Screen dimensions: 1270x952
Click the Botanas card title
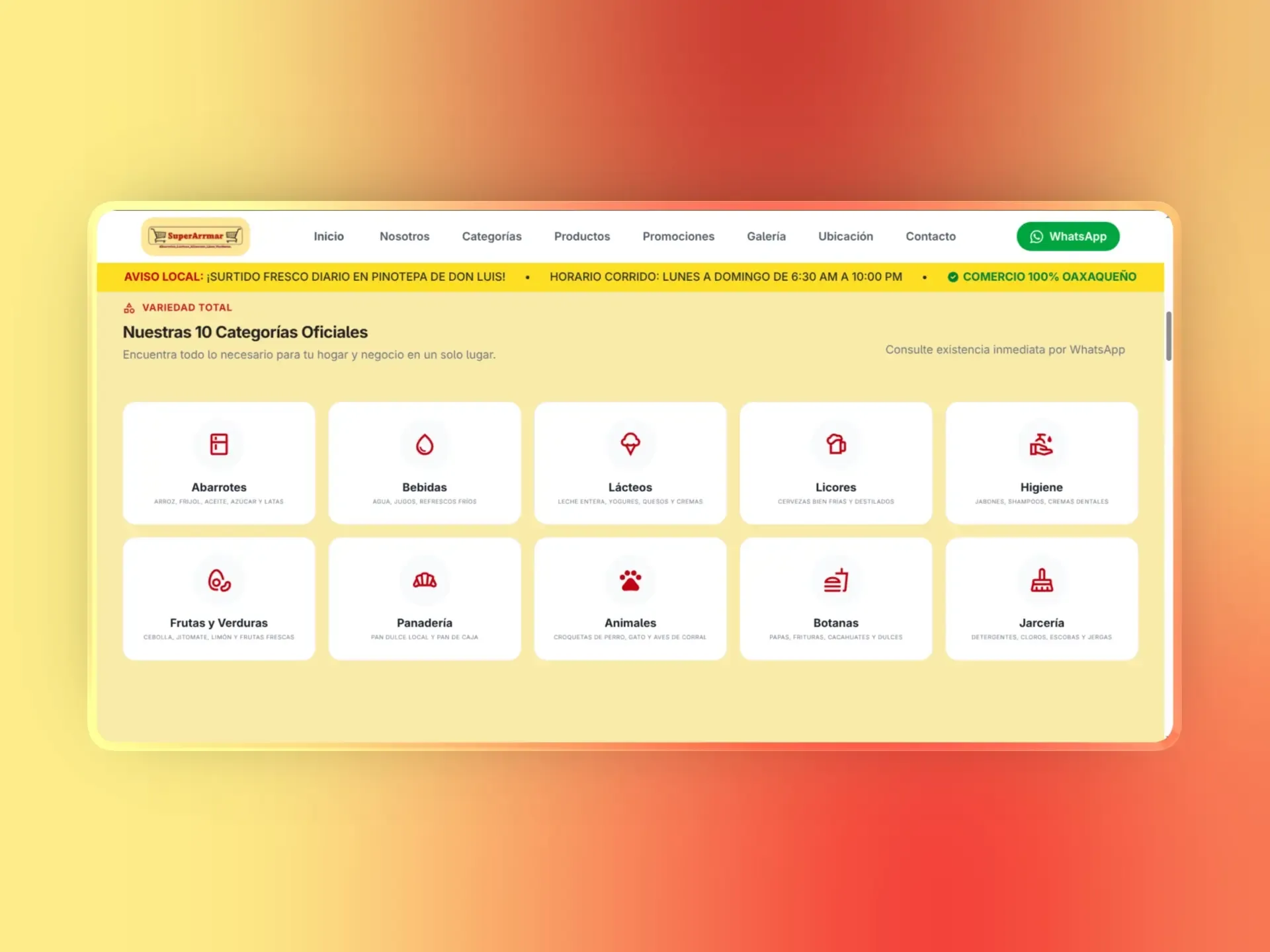(836, 623)
